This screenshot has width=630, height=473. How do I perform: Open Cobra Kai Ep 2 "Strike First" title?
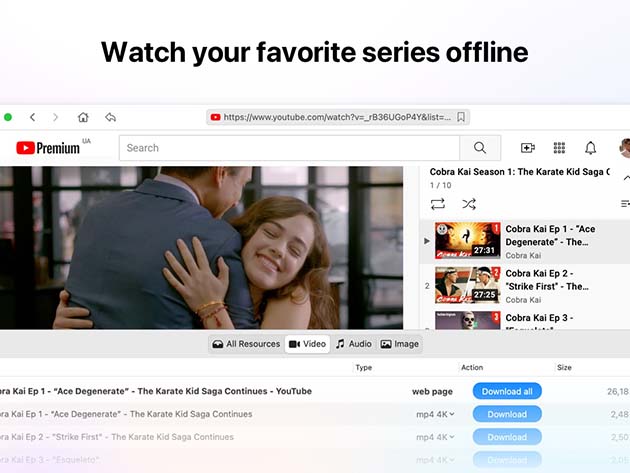pyautogui.click(x=547, y=280)
